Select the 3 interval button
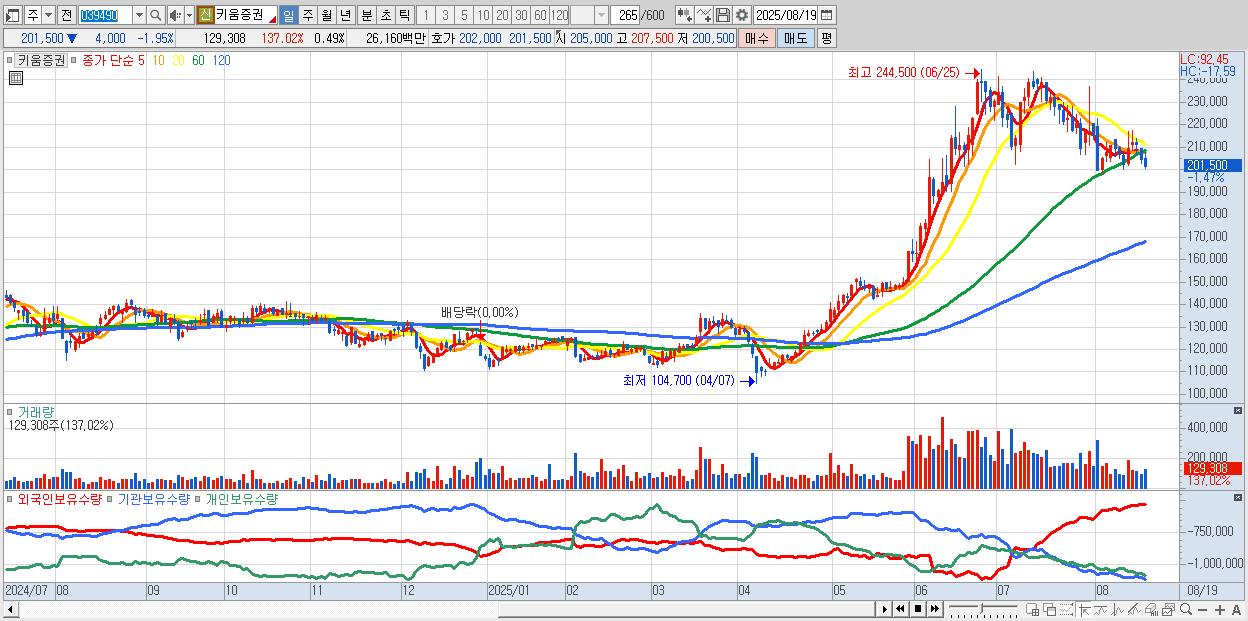The image size is (1248, 621). click(445, 15)
